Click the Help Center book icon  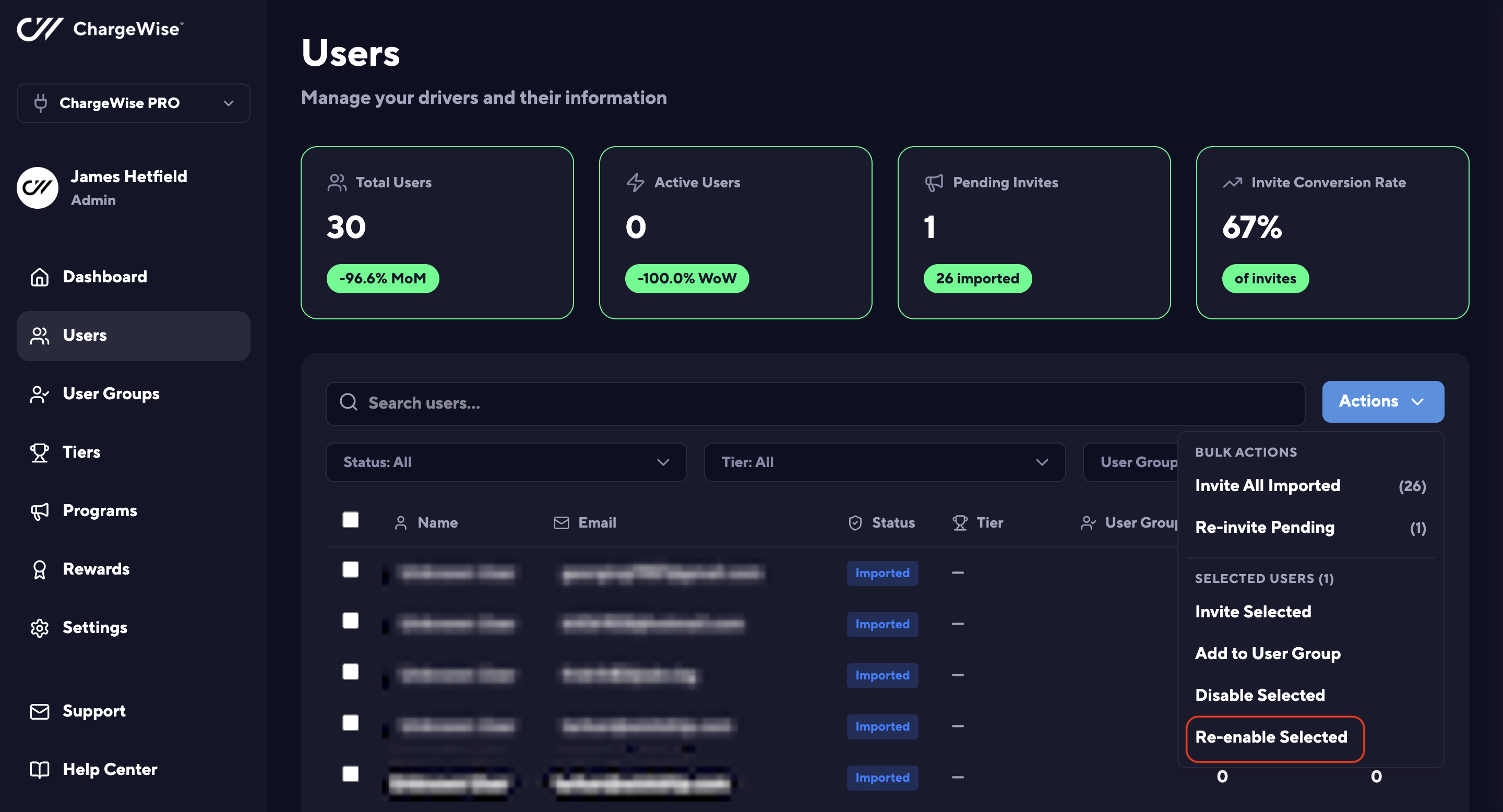pyautogui.click(x=39, y=769)
